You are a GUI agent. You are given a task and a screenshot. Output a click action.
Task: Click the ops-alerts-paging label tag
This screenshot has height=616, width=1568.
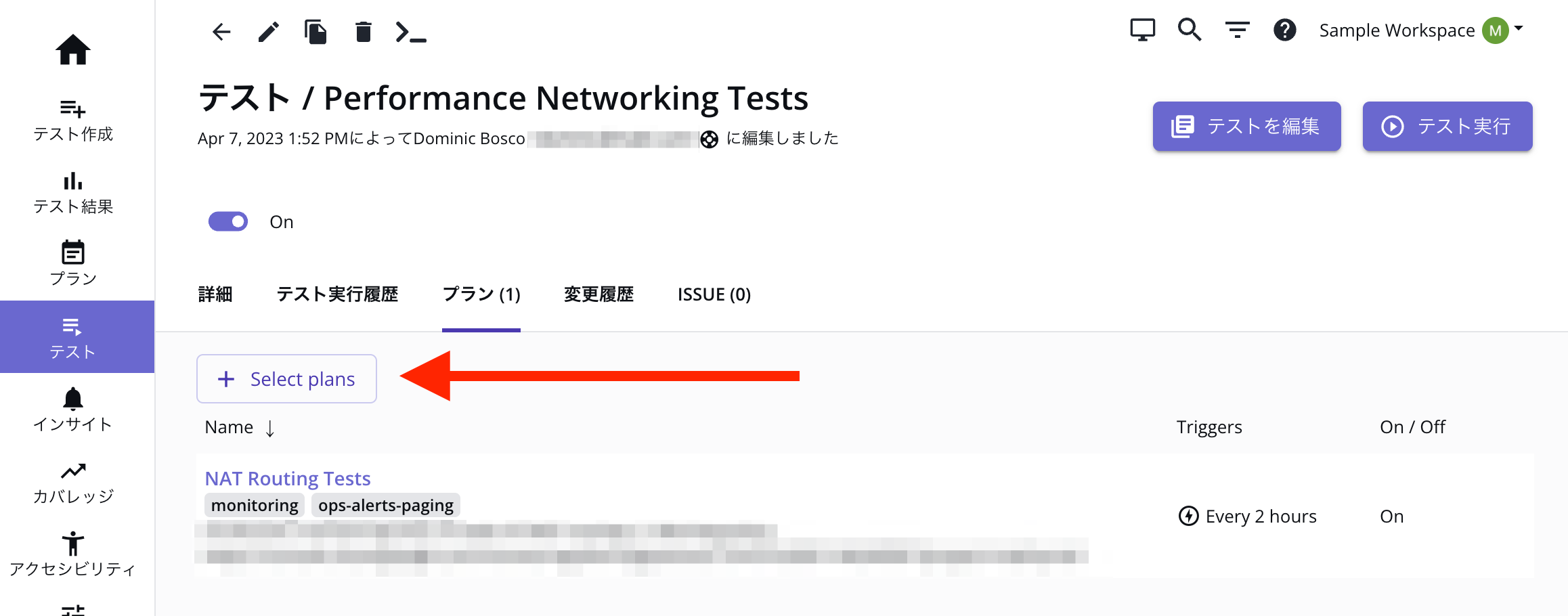(x=386, y=506)
